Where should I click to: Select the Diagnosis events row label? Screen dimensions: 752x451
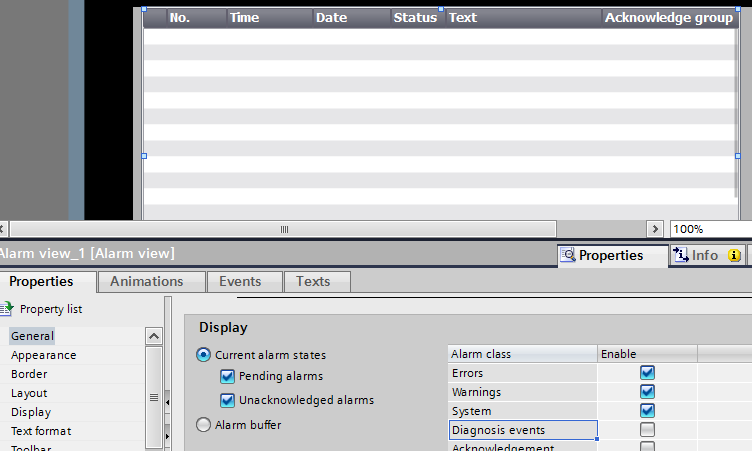click(x=523, y=430)
